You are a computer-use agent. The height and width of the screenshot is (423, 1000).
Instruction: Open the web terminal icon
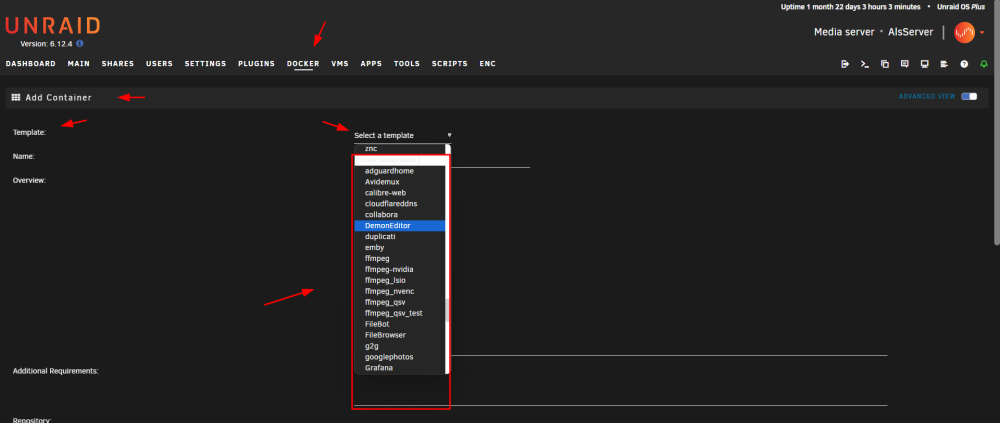[x=865, y=64]
